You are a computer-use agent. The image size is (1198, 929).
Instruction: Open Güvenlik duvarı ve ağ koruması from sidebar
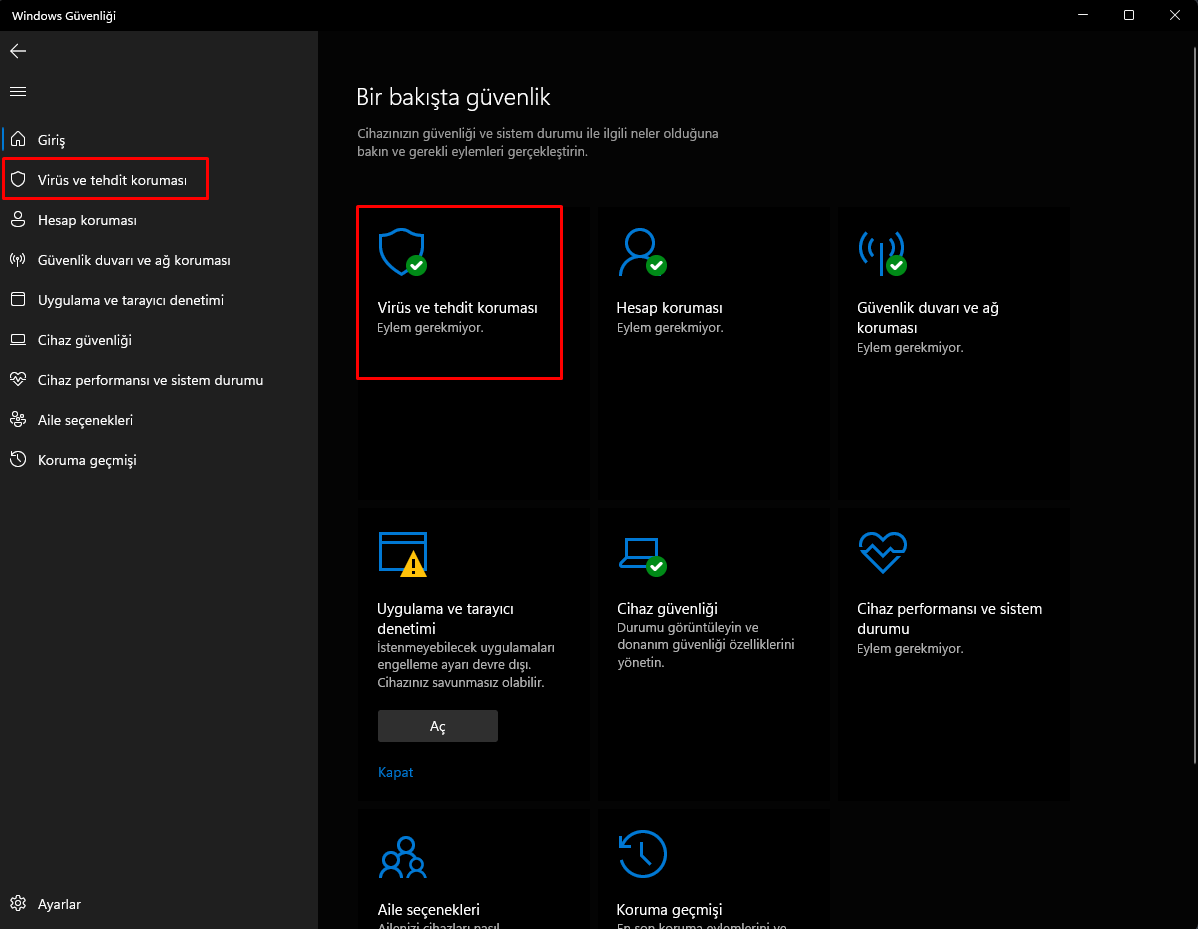tap(159, 260)
